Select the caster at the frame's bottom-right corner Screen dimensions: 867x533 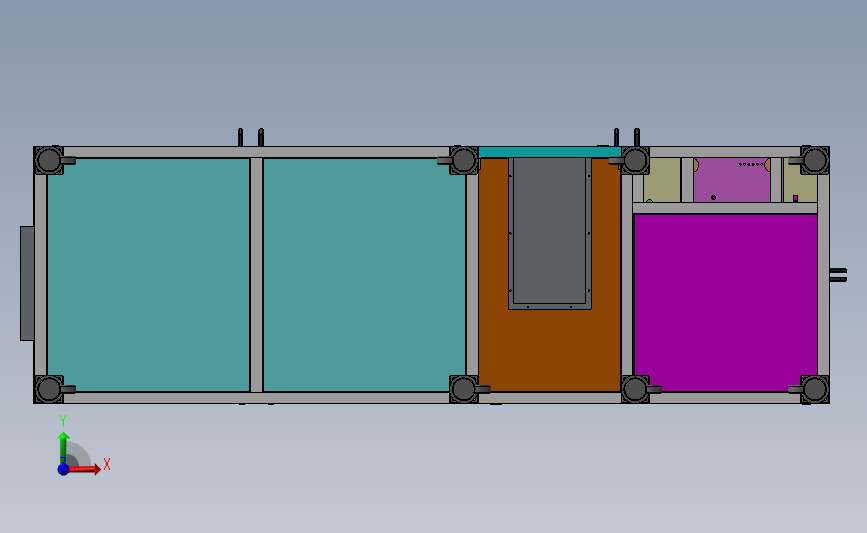tap(814, 389)
